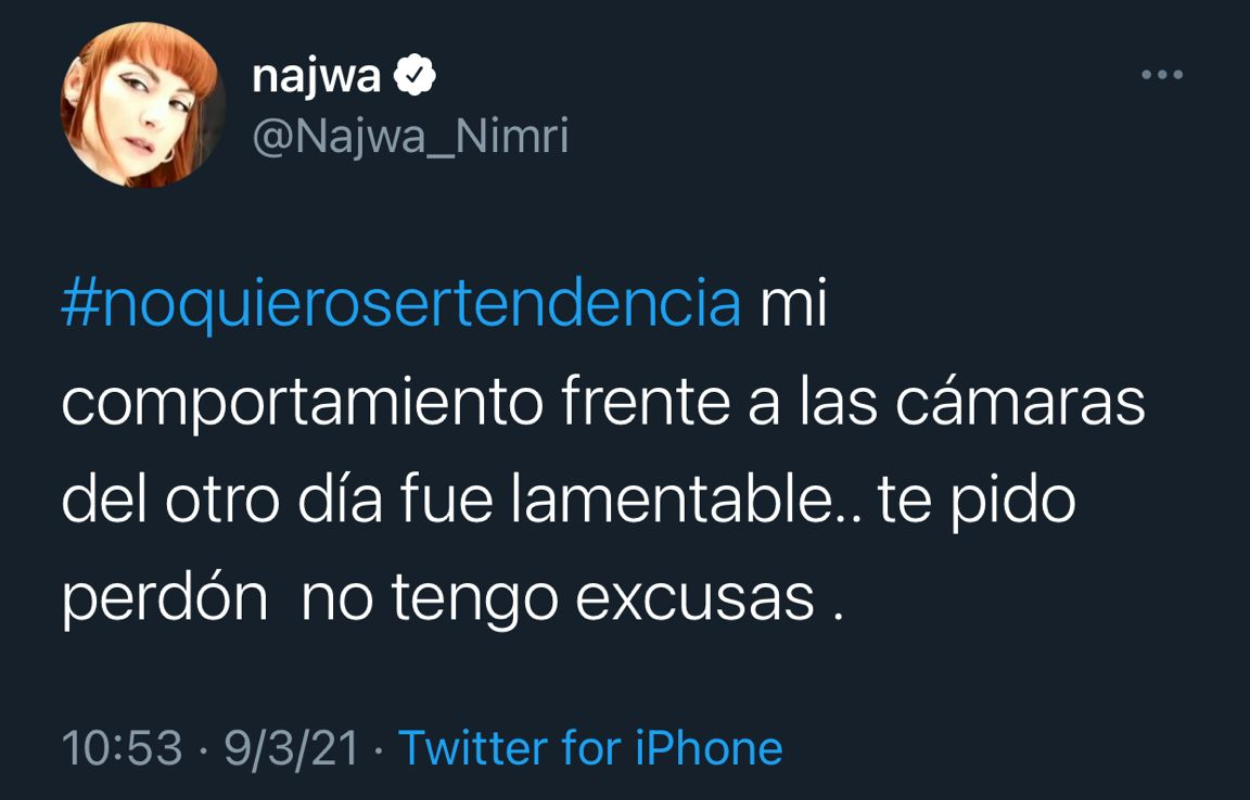Click the blue verified badge beside najwa

(415, 76)
